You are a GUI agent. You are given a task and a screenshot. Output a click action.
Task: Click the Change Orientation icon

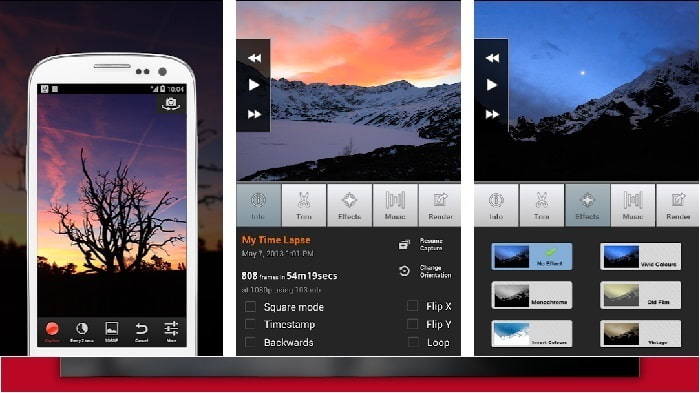(x=404, y=271)
